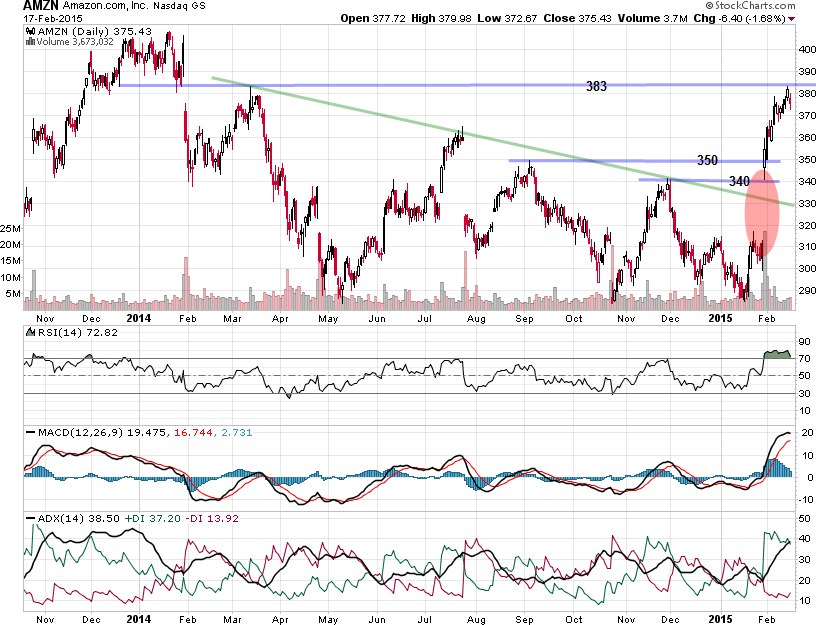This screenshot has height=625, width=816.
Task: Click the Open 377.72 value
Action: (x=373, y=18)
